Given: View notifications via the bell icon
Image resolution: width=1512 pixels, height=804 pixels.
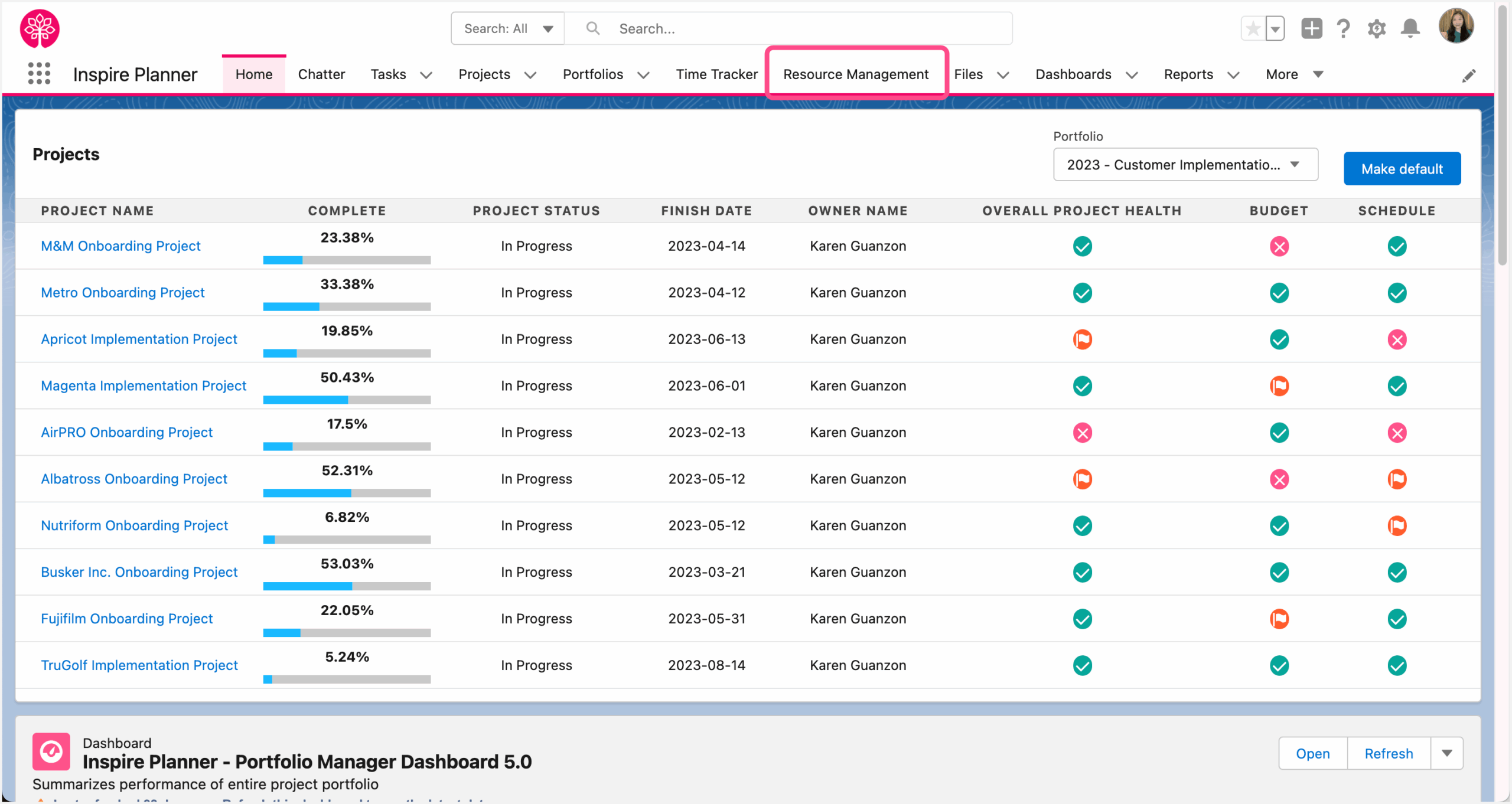Looking at the screenshot, I should coord(1410,28).
